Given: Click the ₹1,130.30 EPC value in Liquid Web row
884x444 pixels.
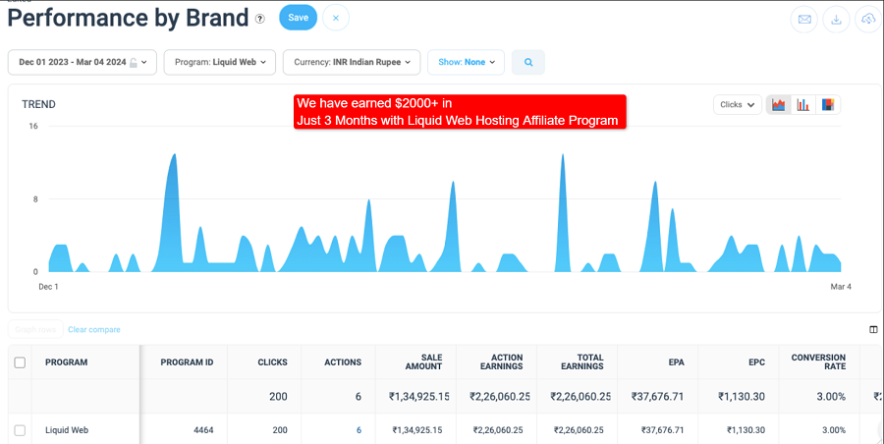Looking at the screenshot, I should [x=746, y=430].
